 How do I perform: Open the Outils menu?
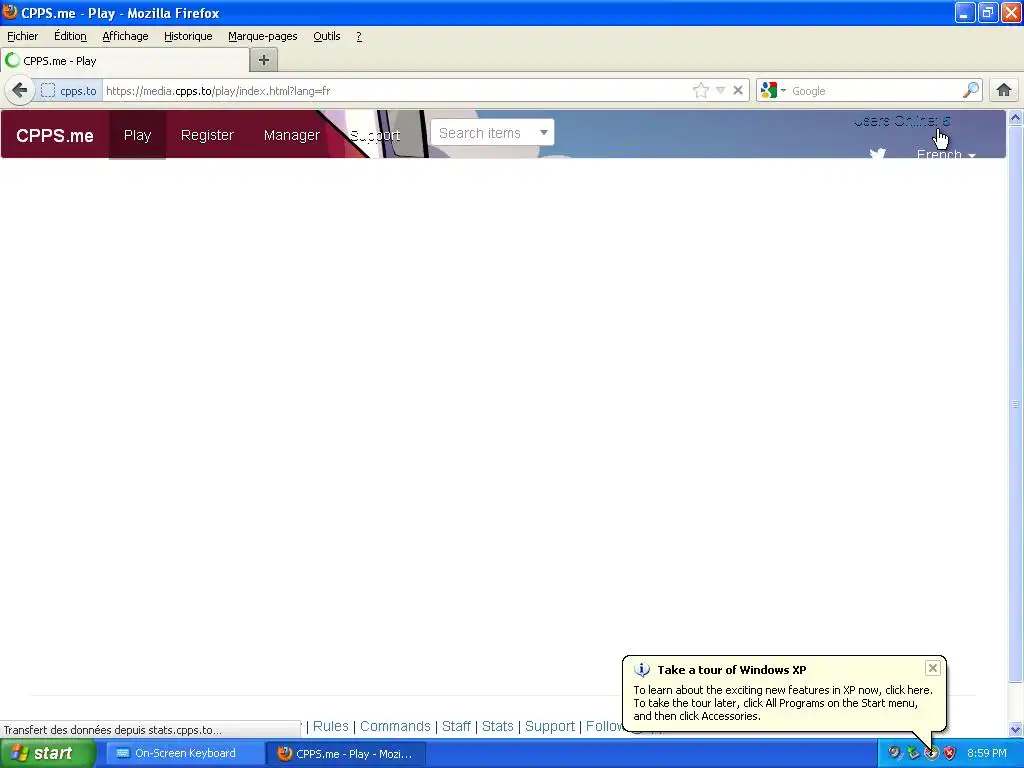point(327,36)
